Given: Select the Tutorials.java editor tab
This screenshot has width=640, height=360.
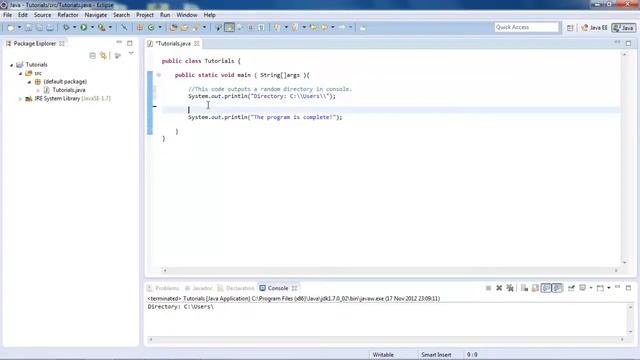Looking at the screenshot, I should pyautogui.click(x=173, y=43).
